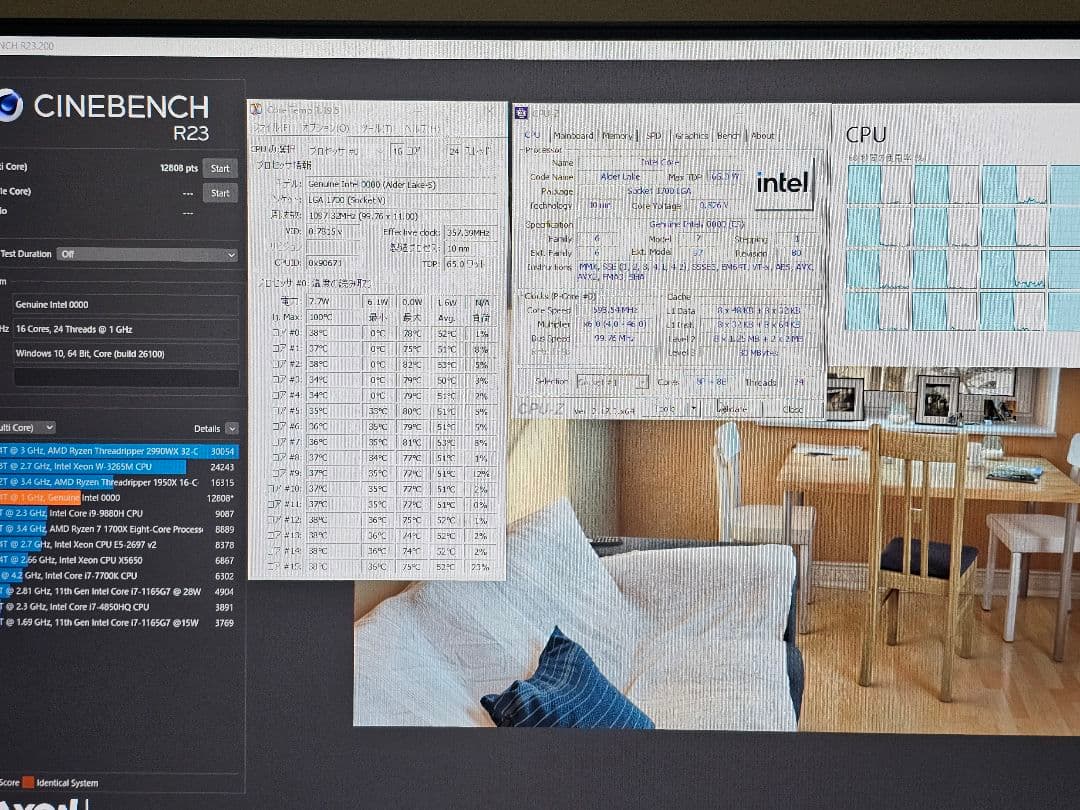Click the CPU-Z title bar icon
This screenshot has width=1080, height=810.
click(522, 112)
